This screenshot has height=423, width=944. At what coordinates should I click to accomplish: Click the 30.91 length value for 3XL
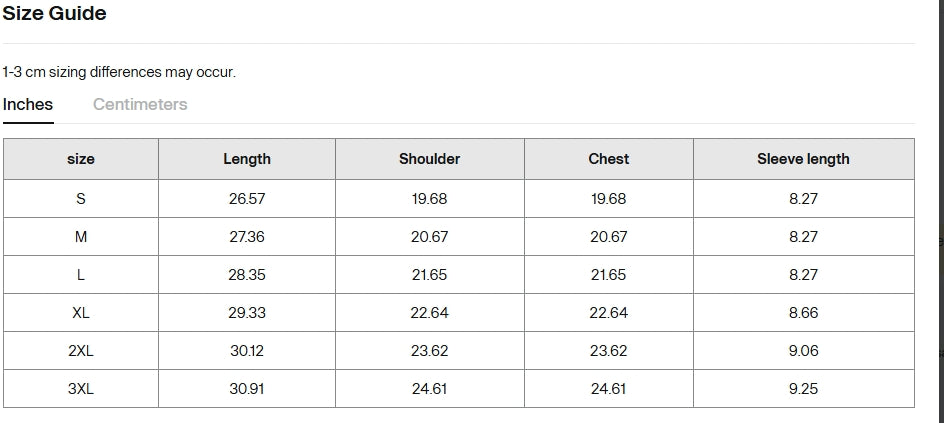(x=247, y=389)
